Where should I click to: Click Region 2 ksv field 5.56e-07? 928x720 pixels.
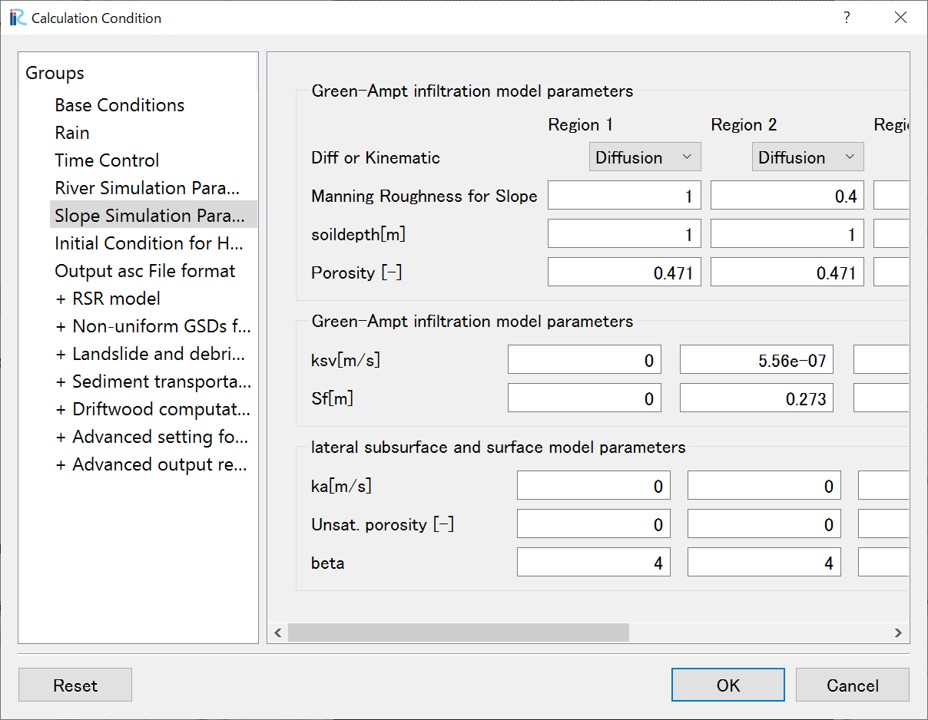point(757,360)
